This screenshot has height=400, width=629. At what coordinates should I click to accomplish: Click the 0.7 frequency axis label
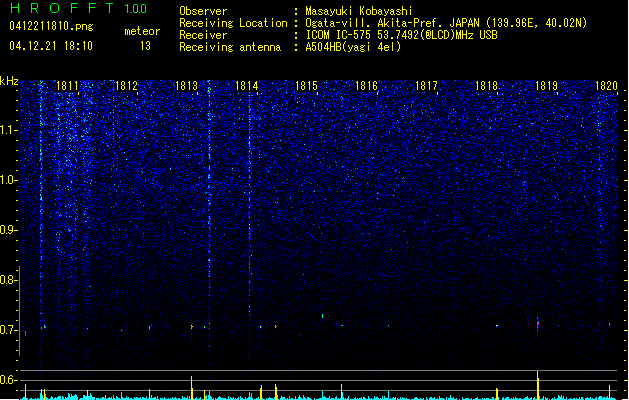(9, 330)
